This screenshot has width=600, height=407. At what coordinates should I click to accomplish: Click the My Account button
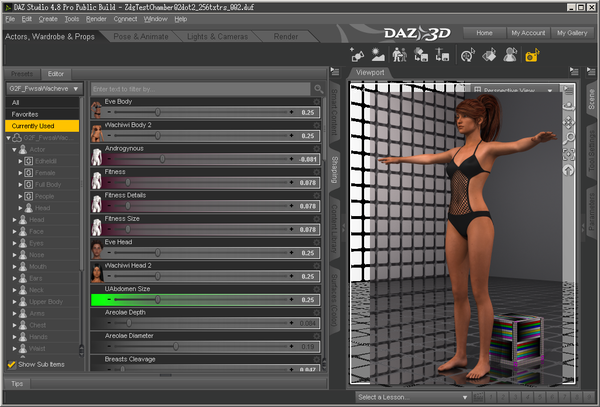coord(528,33)
